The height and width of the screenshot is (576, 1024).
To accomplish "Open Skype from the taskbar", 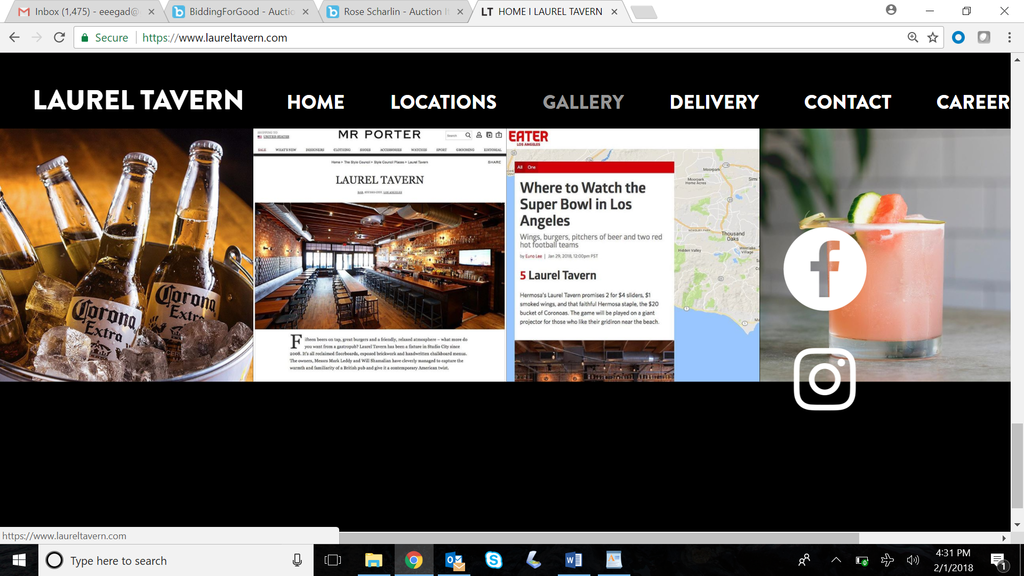I will coord(493,560).
